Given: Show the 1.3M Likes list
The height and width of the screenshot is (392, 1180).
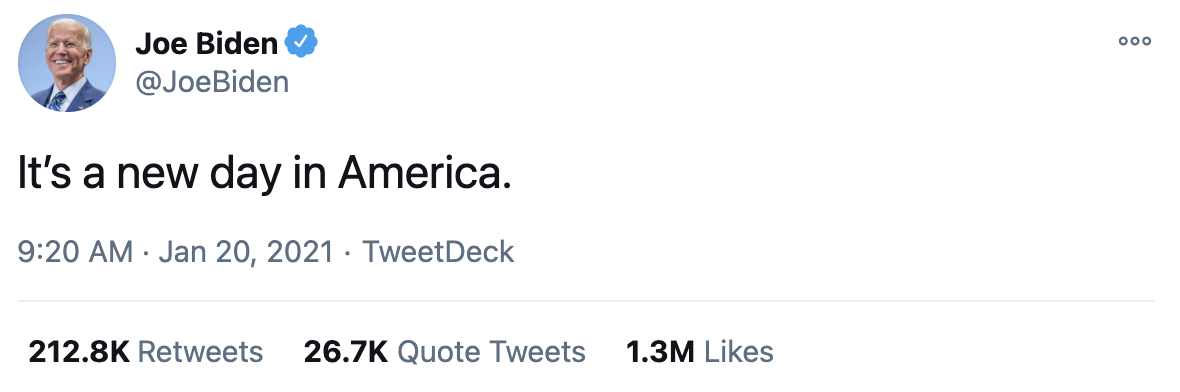Looking at the screenshot, I should 699,351.
